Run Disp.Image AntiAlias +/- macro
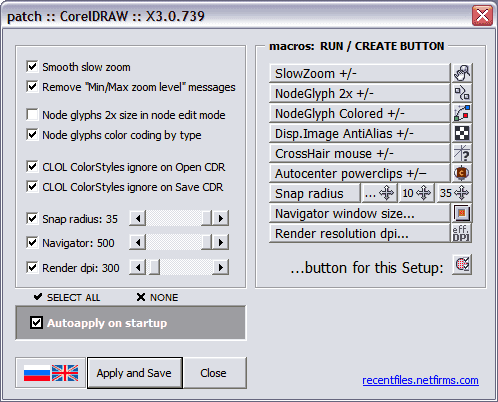Screen dimensions: 498x402 pos(360,133)
